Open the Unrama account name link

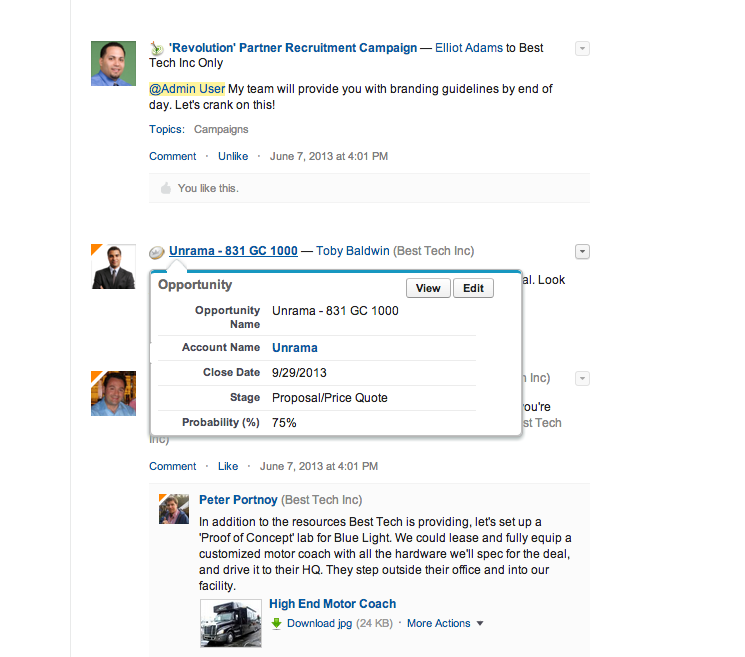[295, 348]
